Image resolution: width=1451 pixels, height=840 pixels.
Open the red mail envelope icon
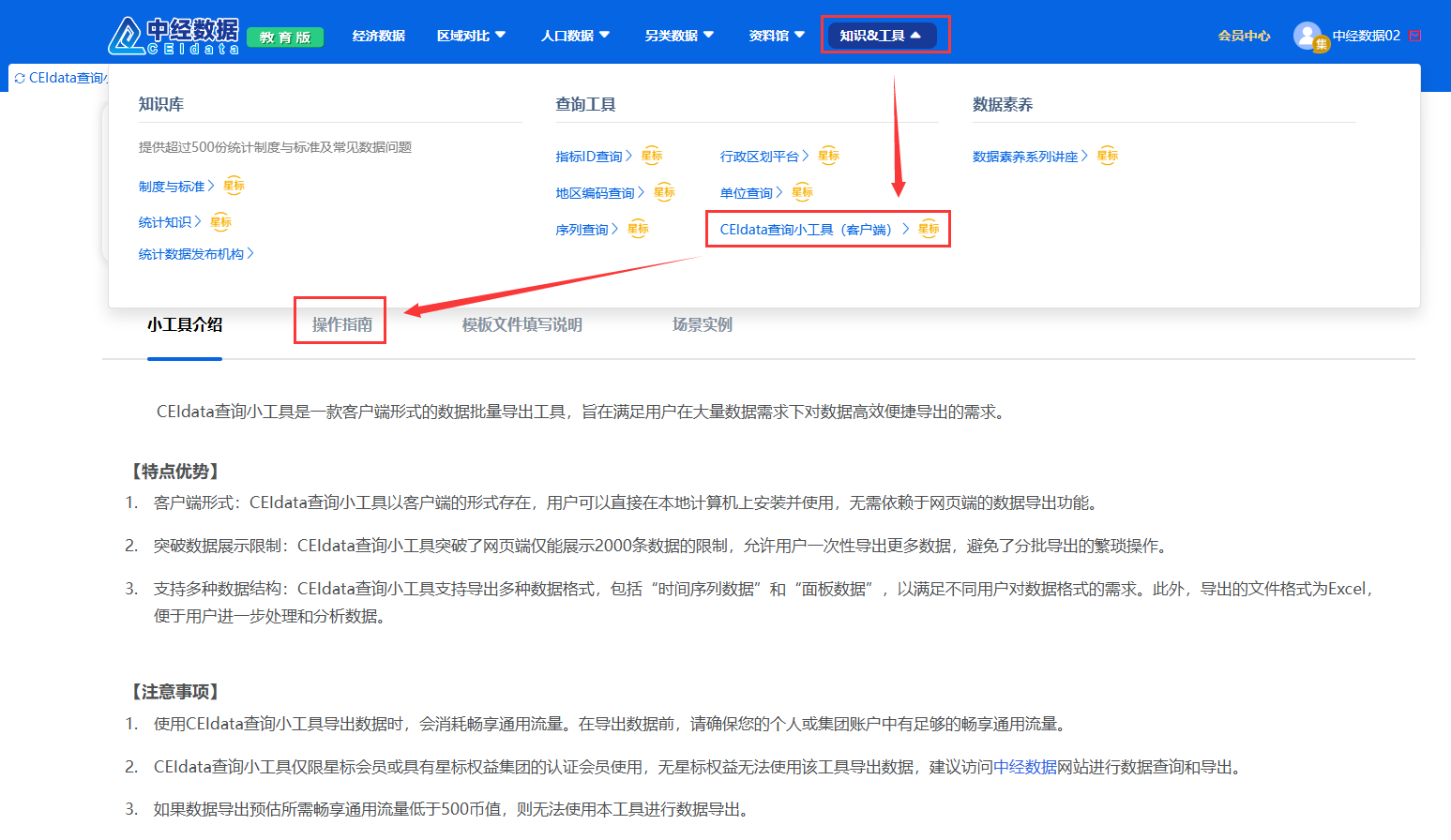pos(1415,36)
